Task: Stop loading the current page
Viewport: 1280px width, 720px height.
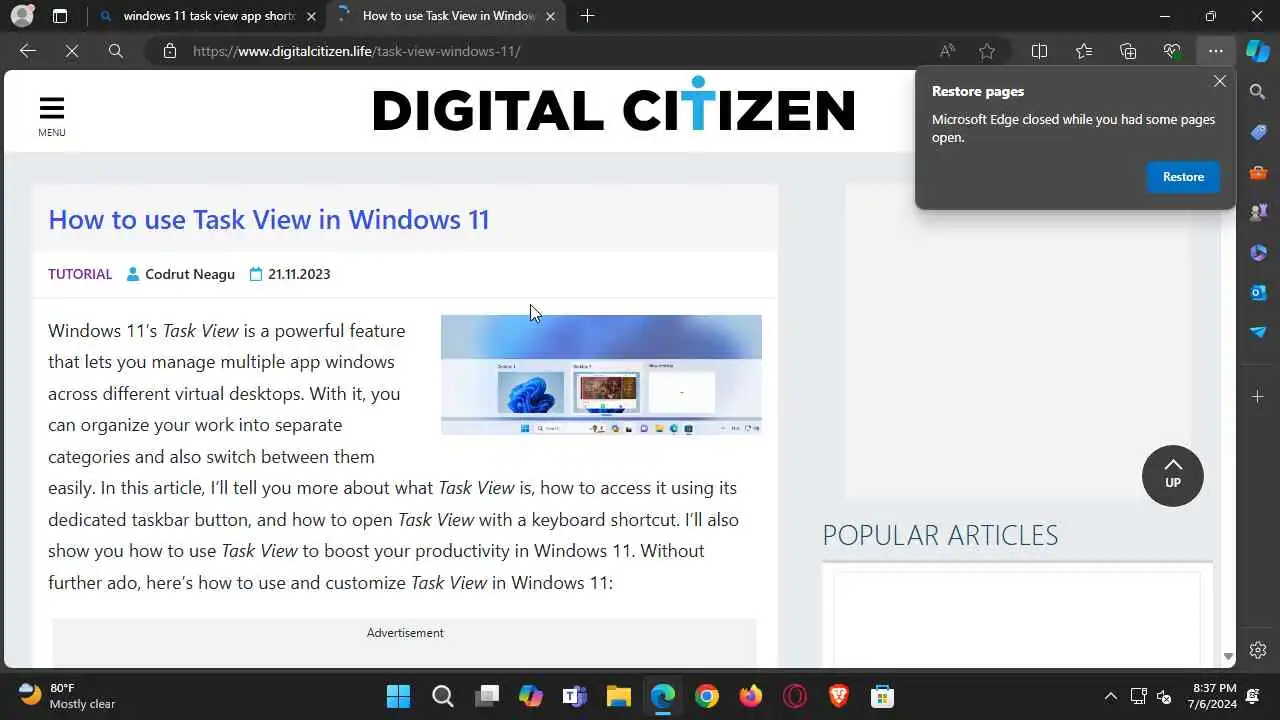Action: tap(72, 51)
